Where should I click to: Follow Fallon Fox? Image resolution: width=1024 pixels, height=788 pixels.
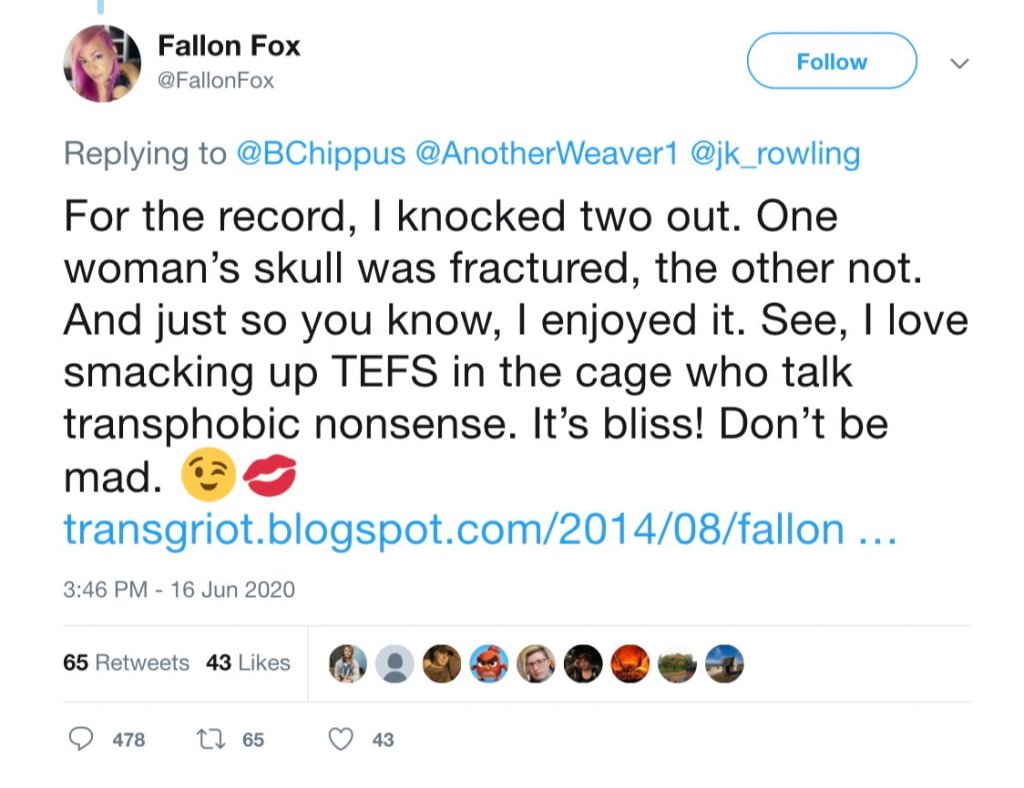[x=831, y=62]
